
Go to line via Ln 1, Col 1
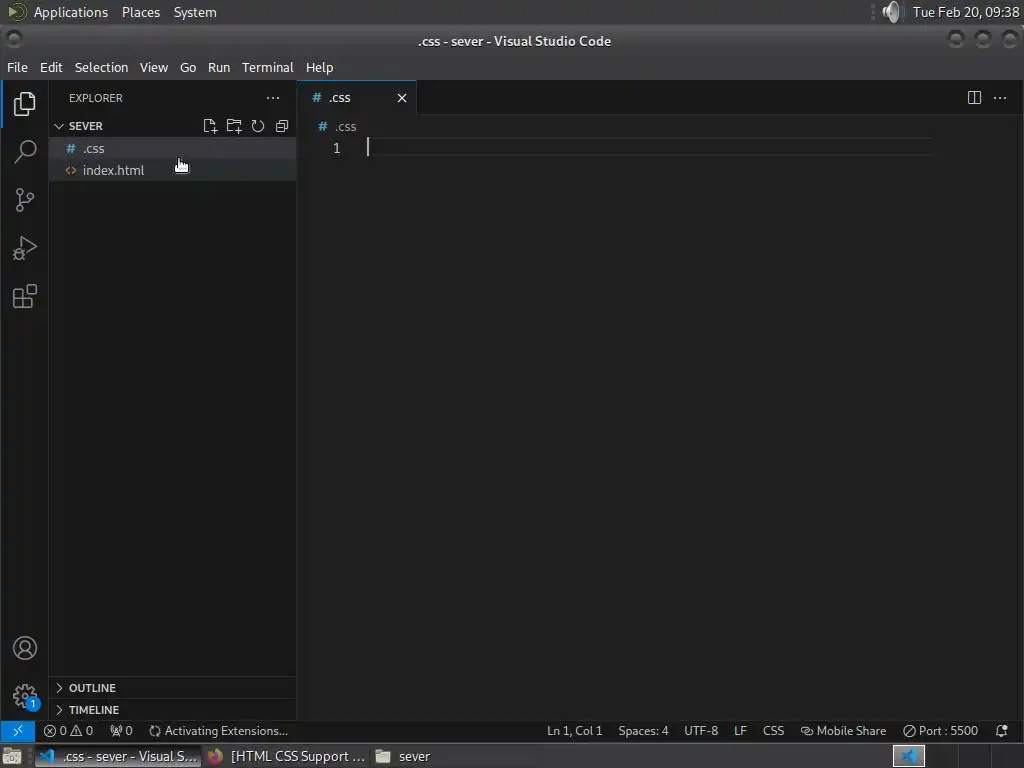[574, 731]
